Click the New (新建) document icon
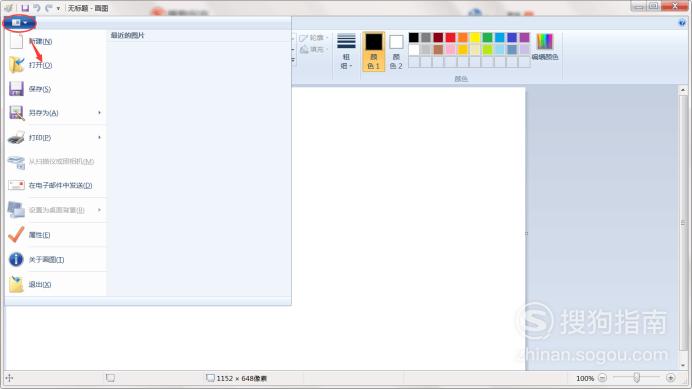This screenshot has height=389, width=692. coord(16,41)
